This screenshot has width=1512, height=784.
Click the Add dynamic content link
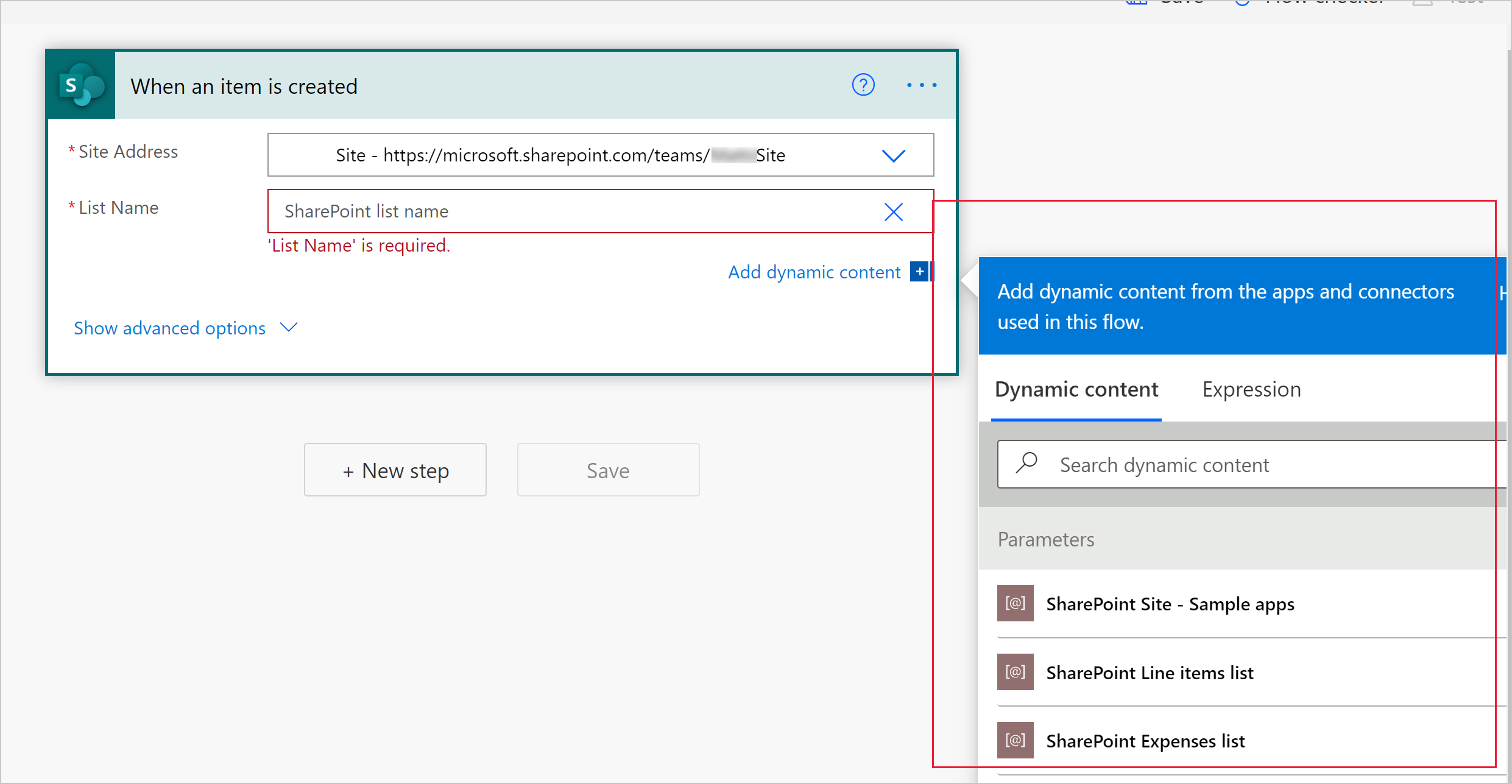[x=815, y=271]
